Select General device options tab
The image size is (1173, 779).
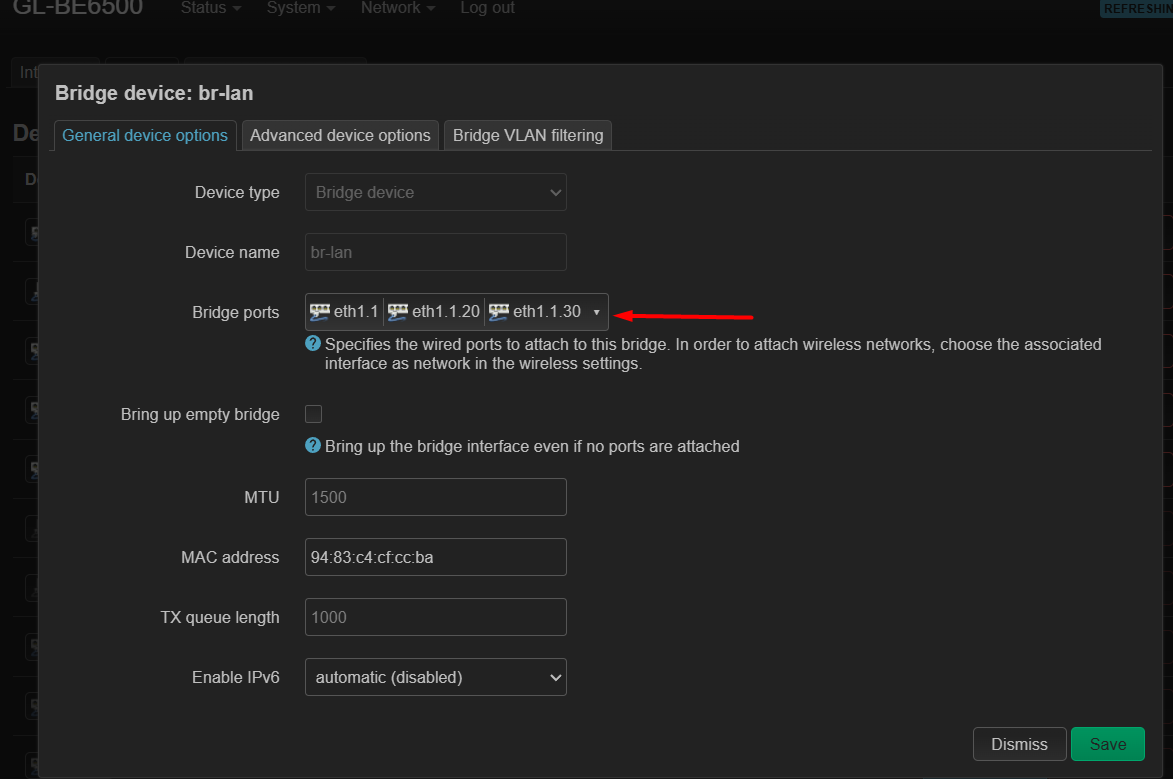click(145, 135)
